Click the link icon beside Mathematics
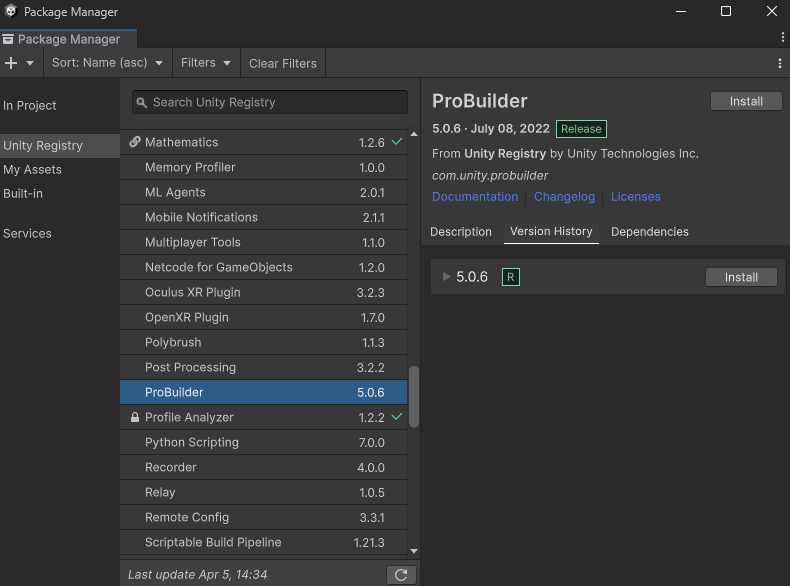 pyautogui.click(x=135, y=142)
